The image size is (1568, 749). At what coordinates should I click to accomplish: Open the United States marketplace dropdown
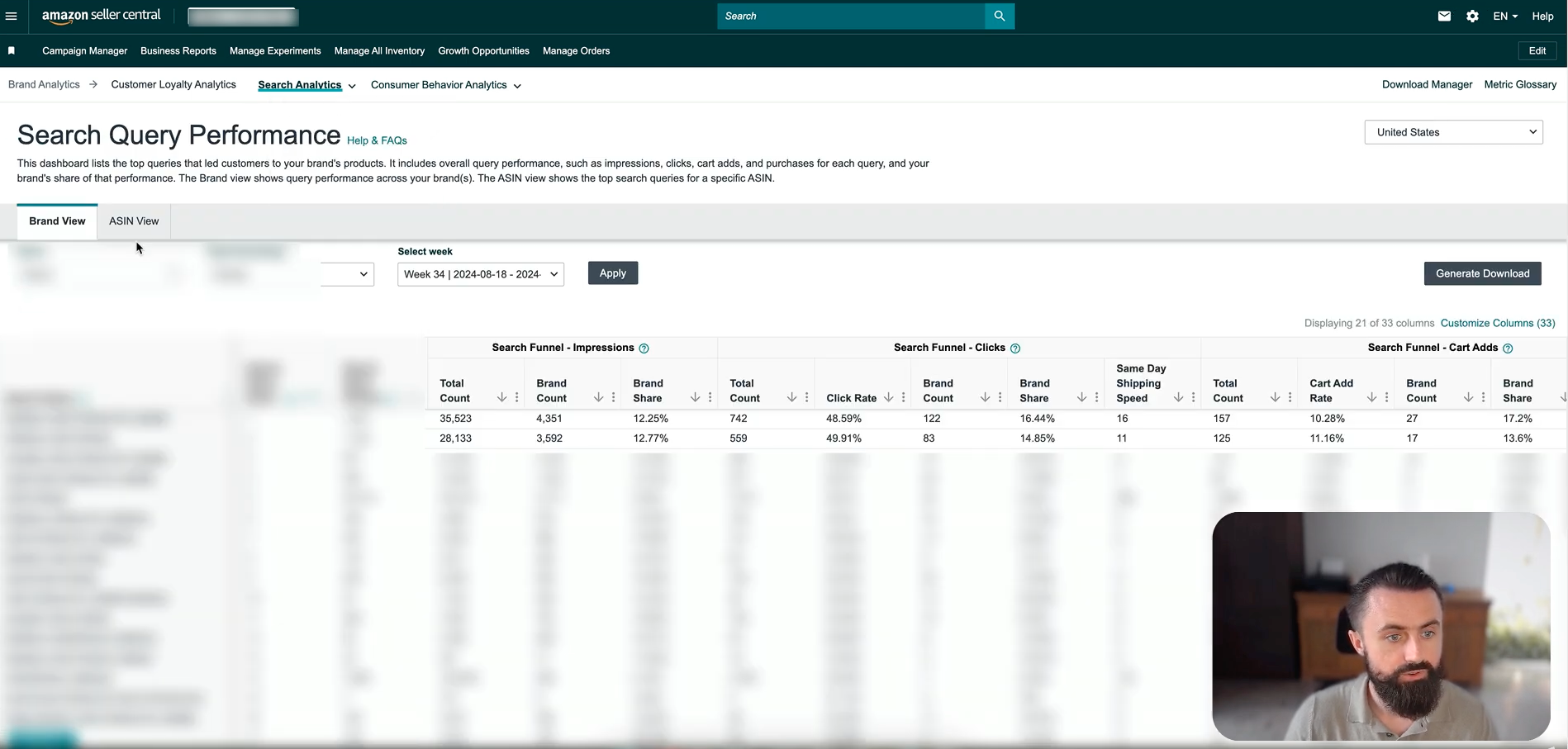1454,132
